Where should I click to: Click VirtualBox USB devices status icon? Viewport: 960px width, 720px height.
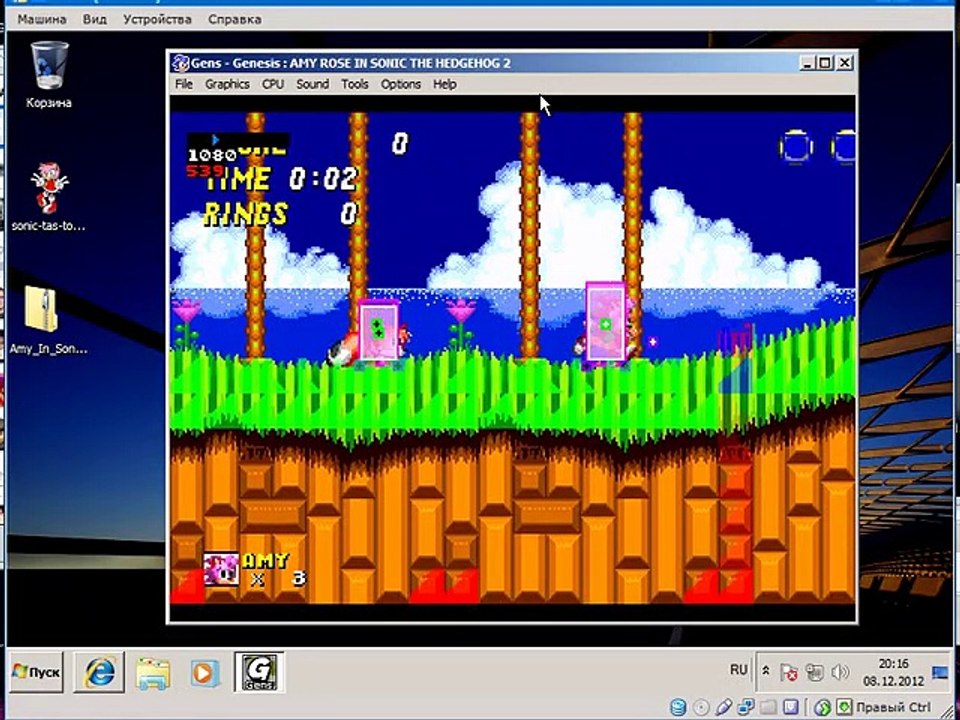click(724, 707)
